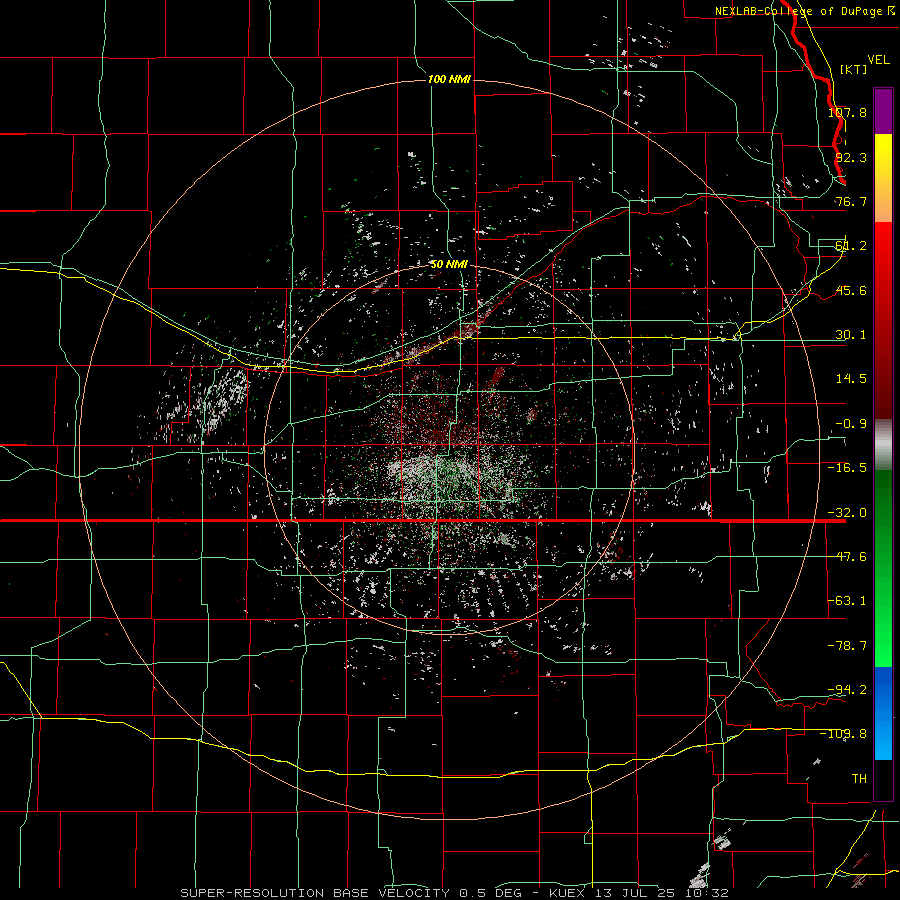Click the -94.2 velocity scale value
The height and width of the screenshot is (900, 900).
click(x=847, y=690)
